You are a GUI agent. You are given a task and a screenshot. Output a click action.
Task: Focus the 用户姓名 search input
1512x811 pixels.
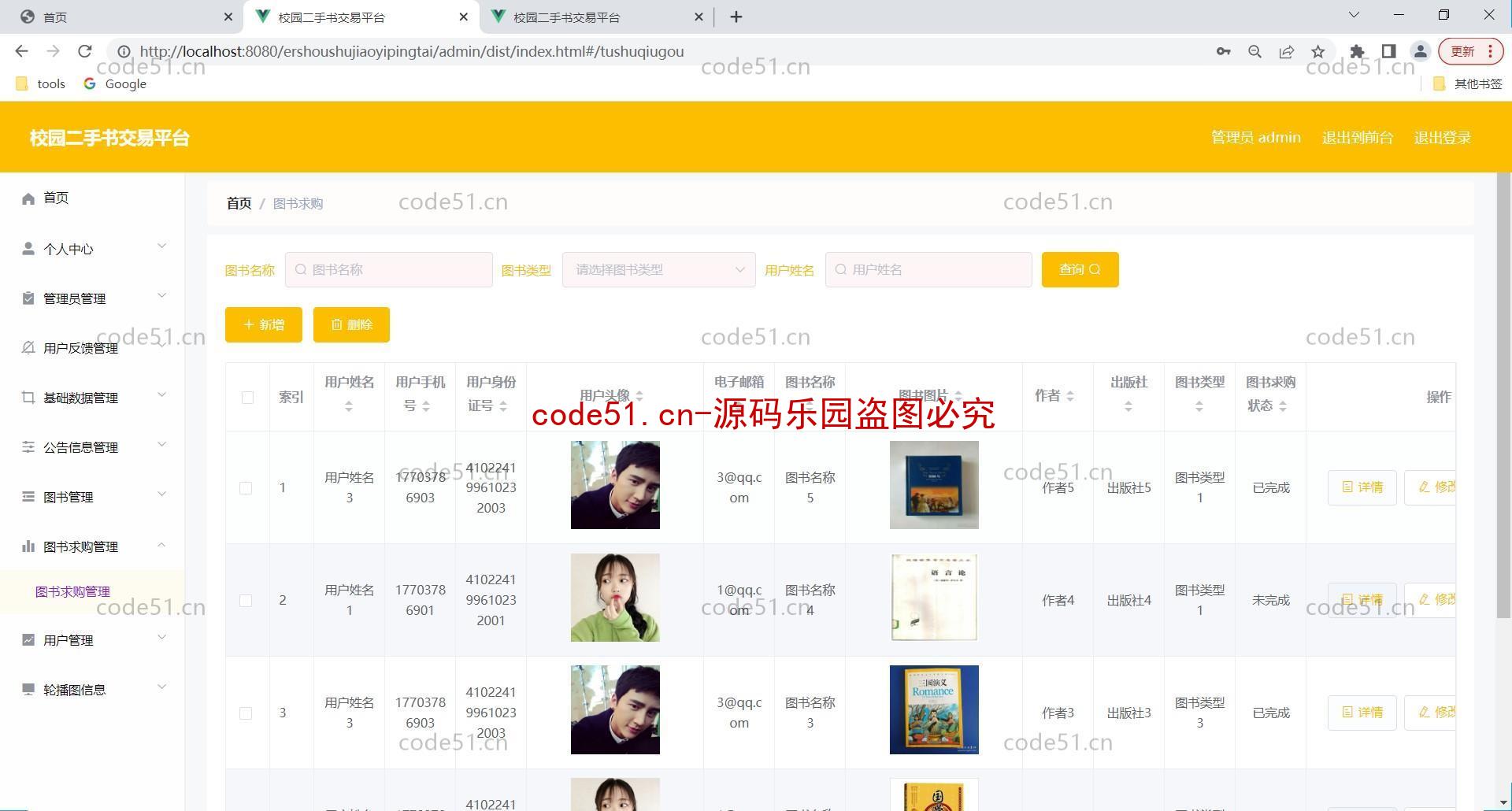click(928, 270)
